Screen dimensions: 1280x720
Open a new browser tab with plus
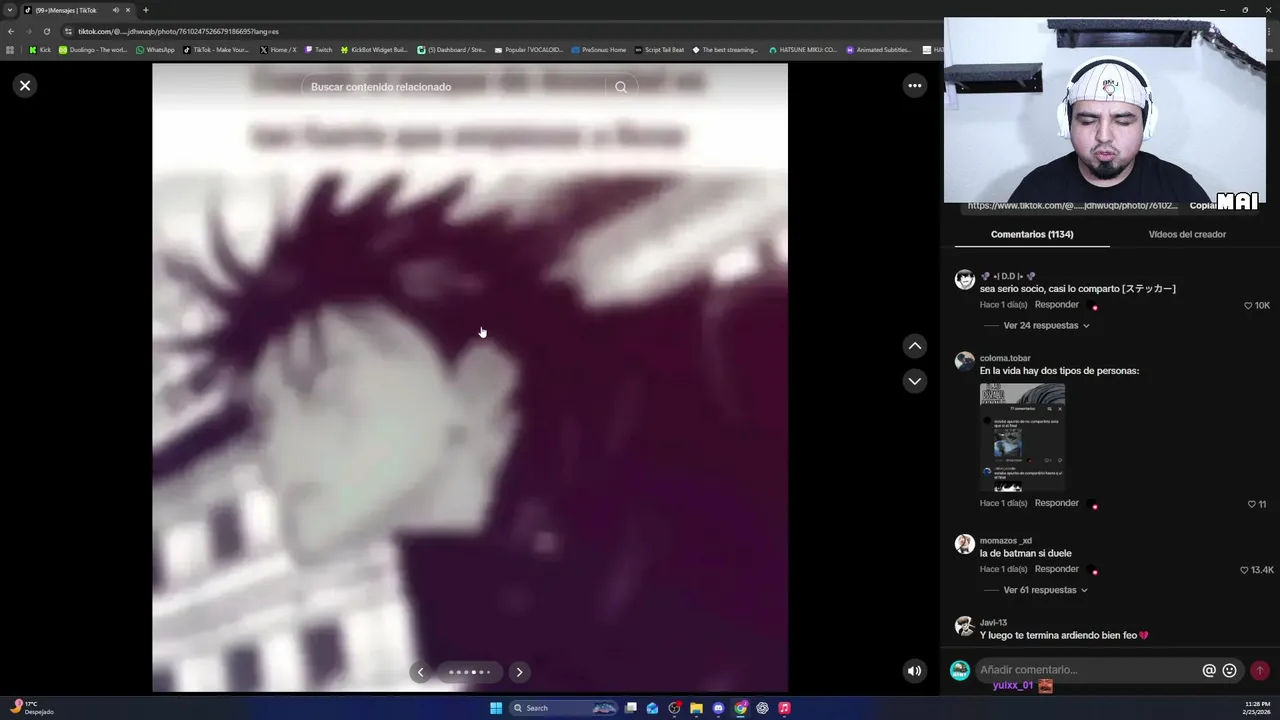click(145, 10)
